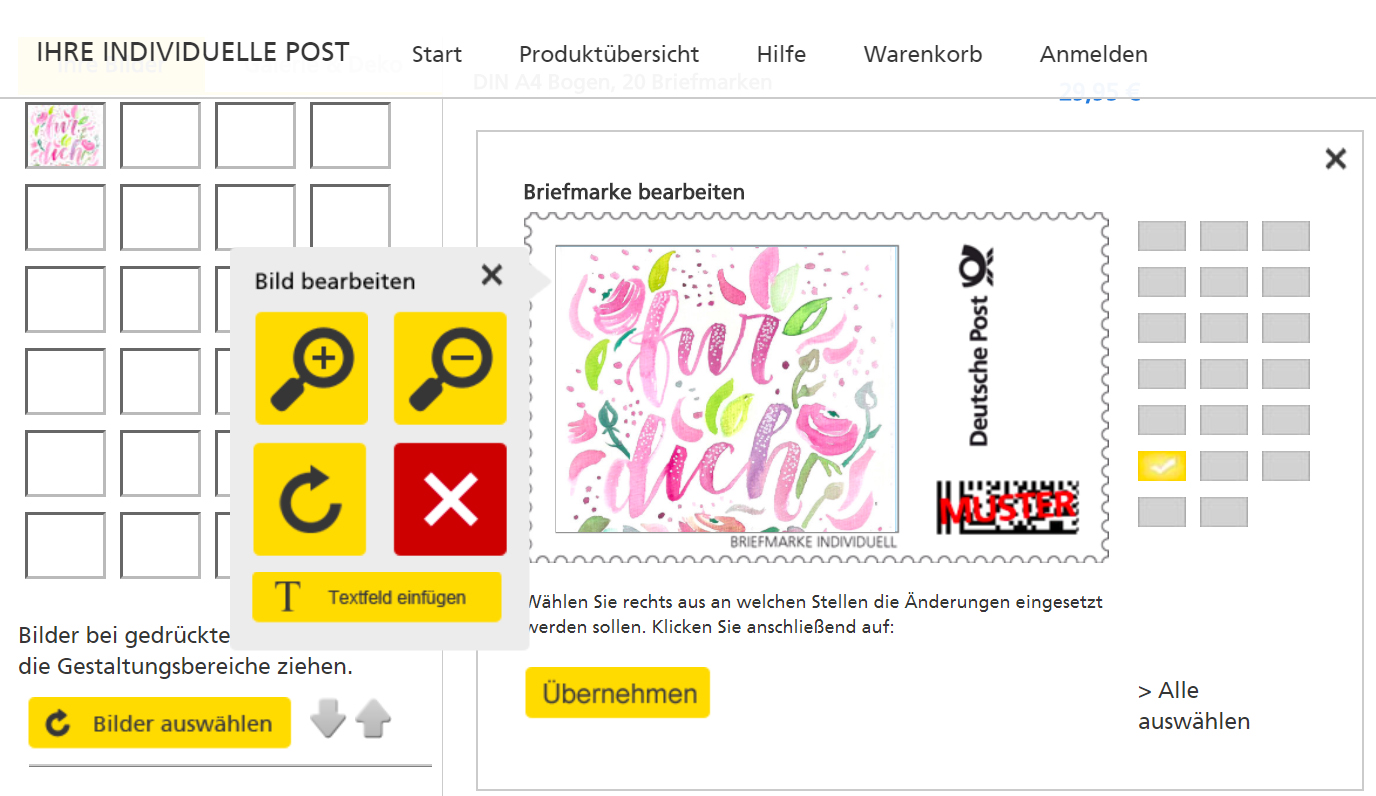Click the Bilder auswählen button
Image resolution: width=1376 pixels, height=796 pixels.
160,723
